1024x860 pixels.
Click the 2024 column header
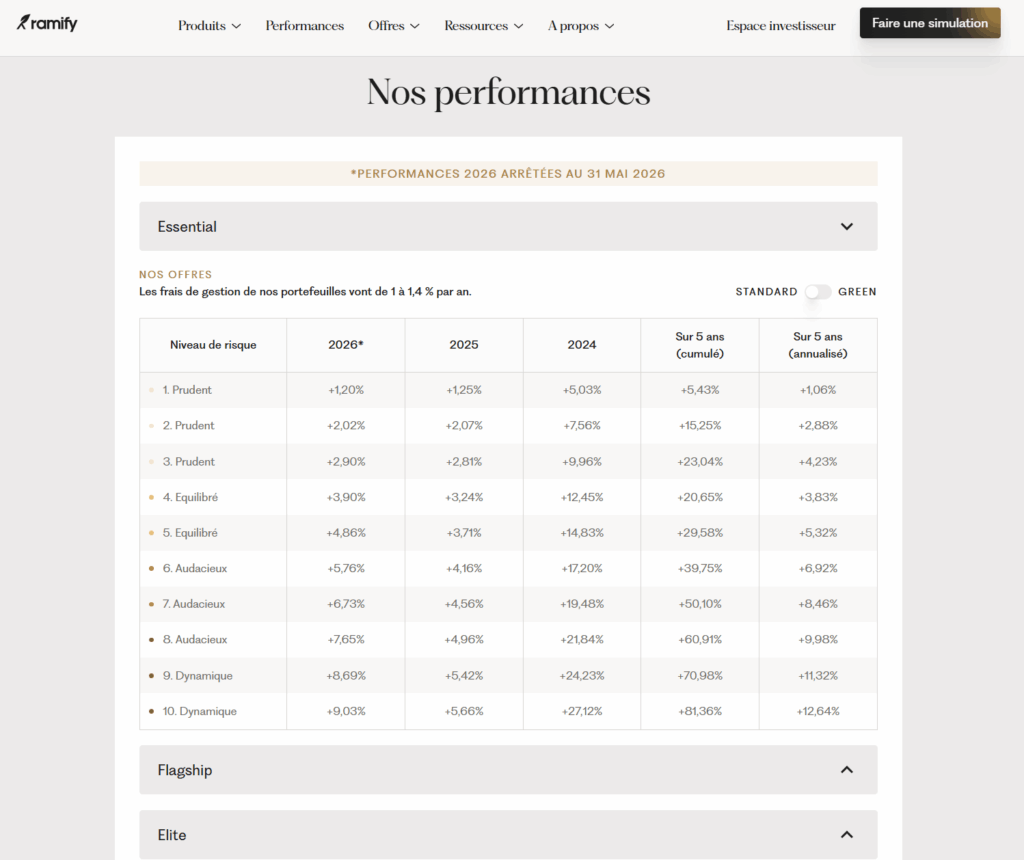pyautogui.click(x=582, y=345)
